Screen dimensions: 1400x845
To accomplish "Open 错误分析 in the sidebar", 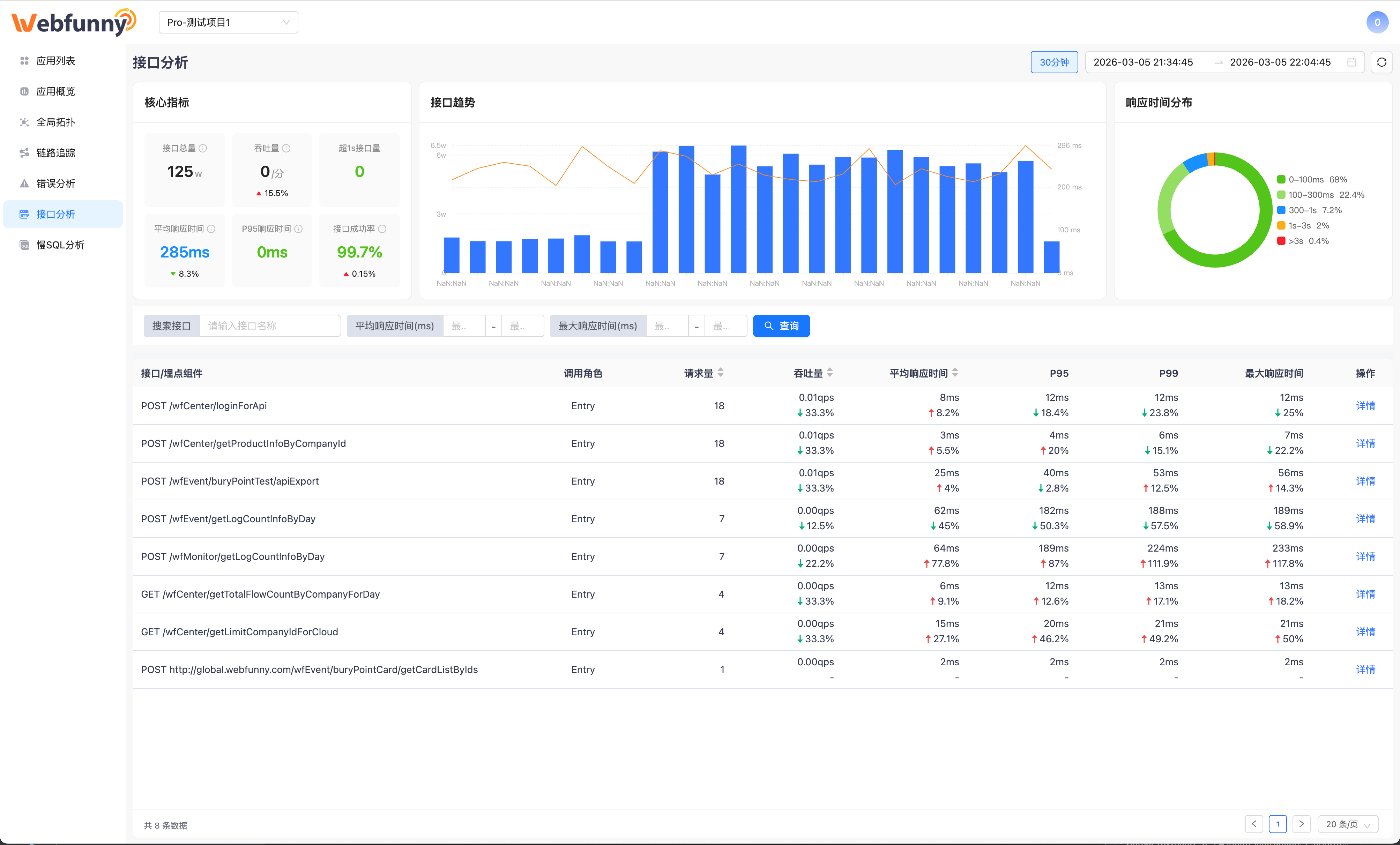I will click(56, 184).
